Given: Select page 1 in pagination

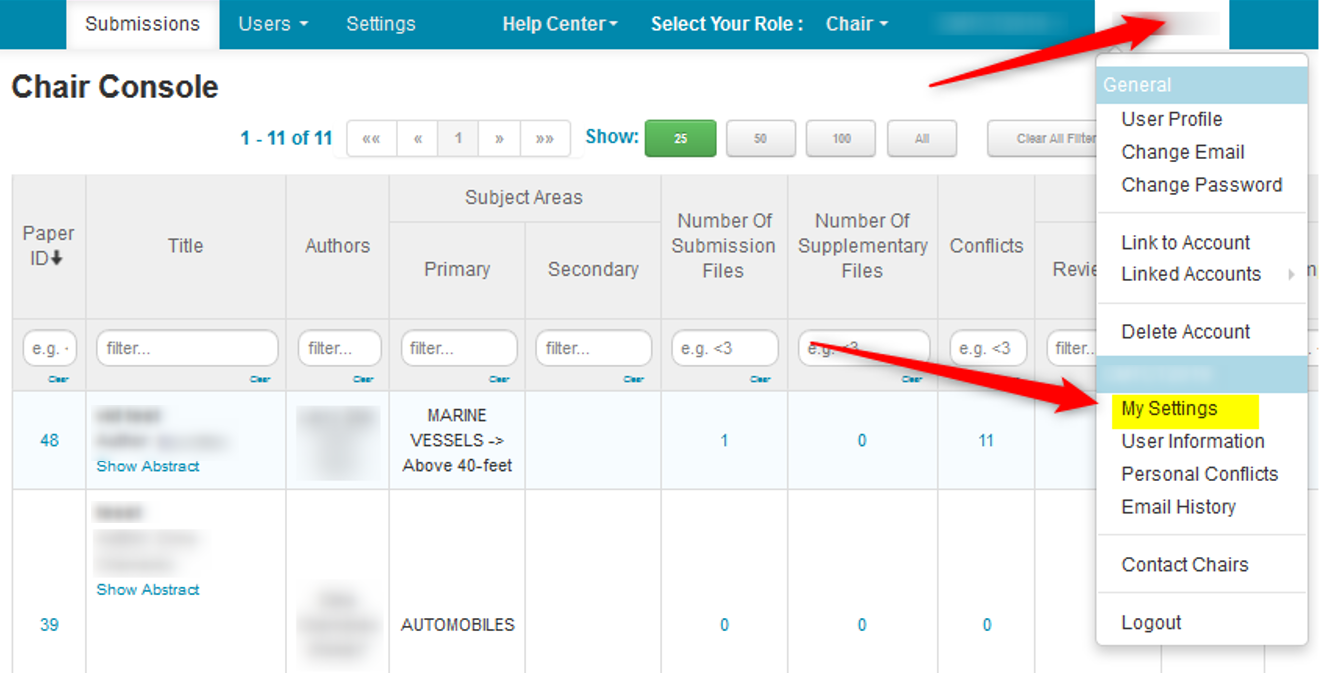Looking at the screenshot, I should click(458, 138).
